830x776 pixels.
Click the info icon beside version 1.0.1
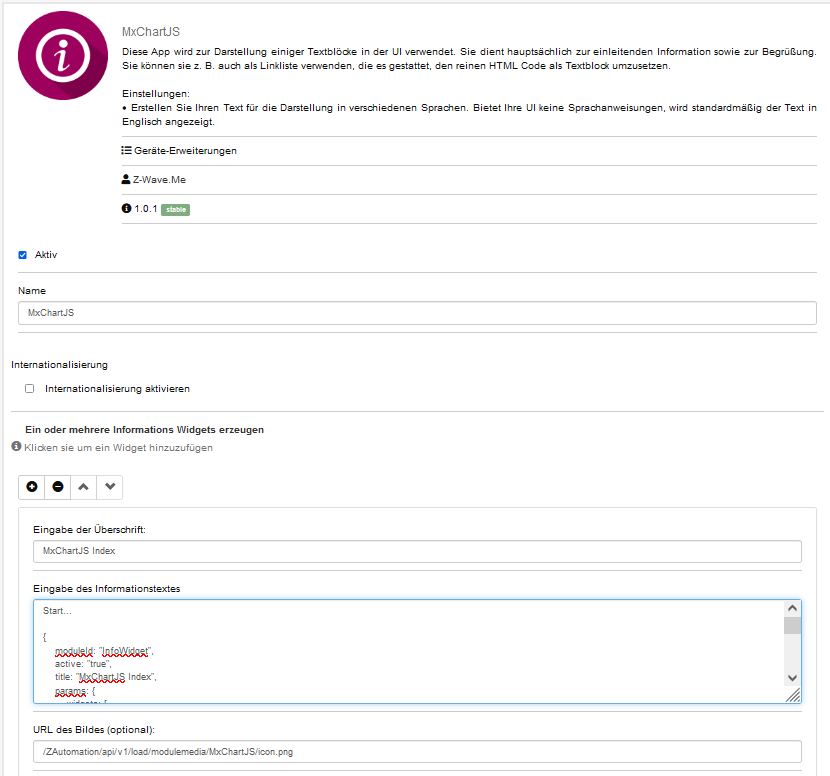(126, 209)
